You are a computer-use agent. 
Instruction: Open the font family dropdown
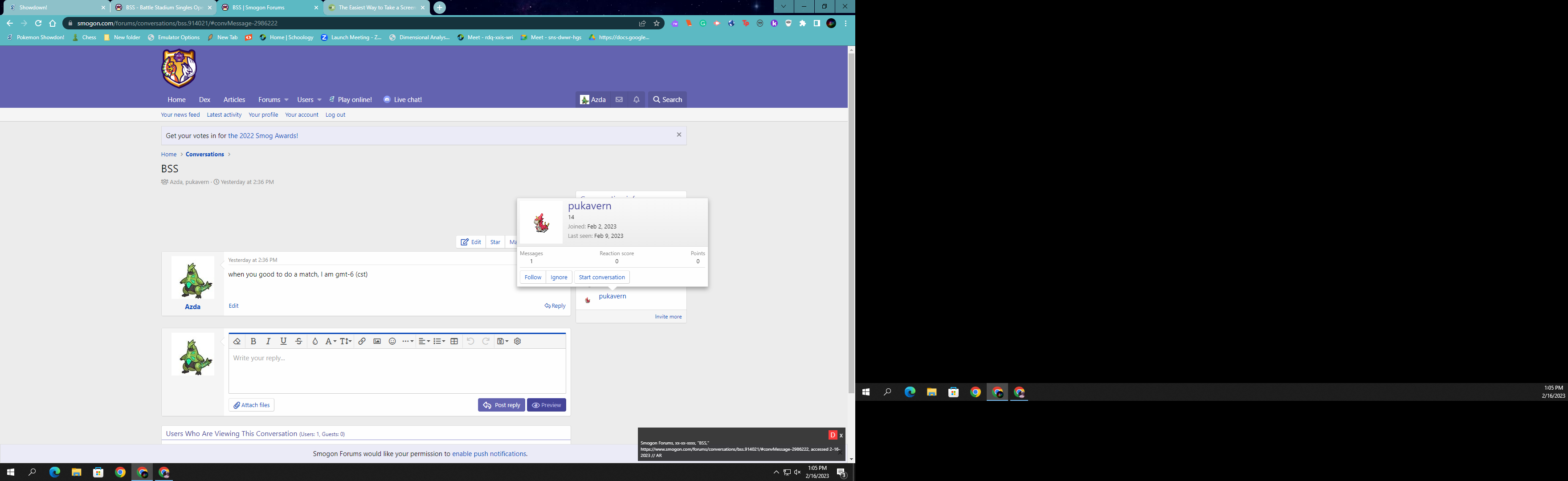[x=330, y=342]
